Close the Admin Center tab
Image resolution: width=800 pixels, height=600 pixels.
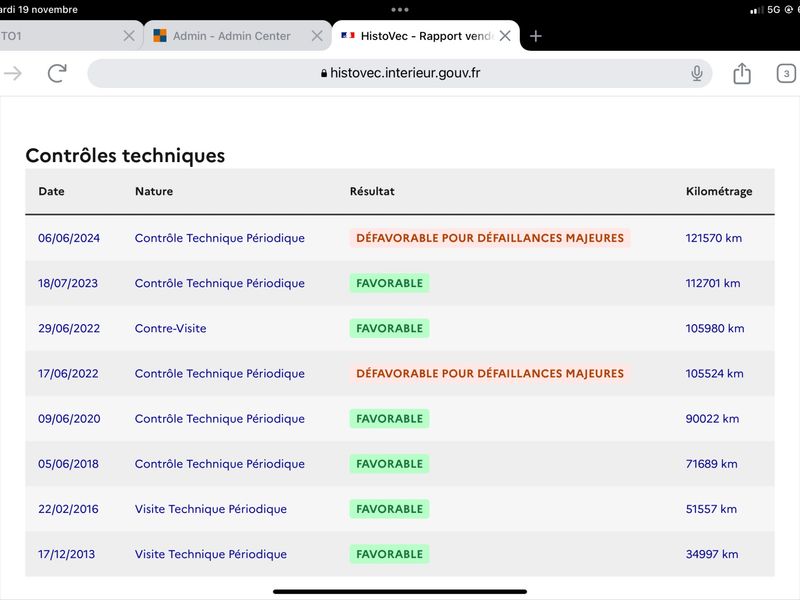tap(317, 36)
